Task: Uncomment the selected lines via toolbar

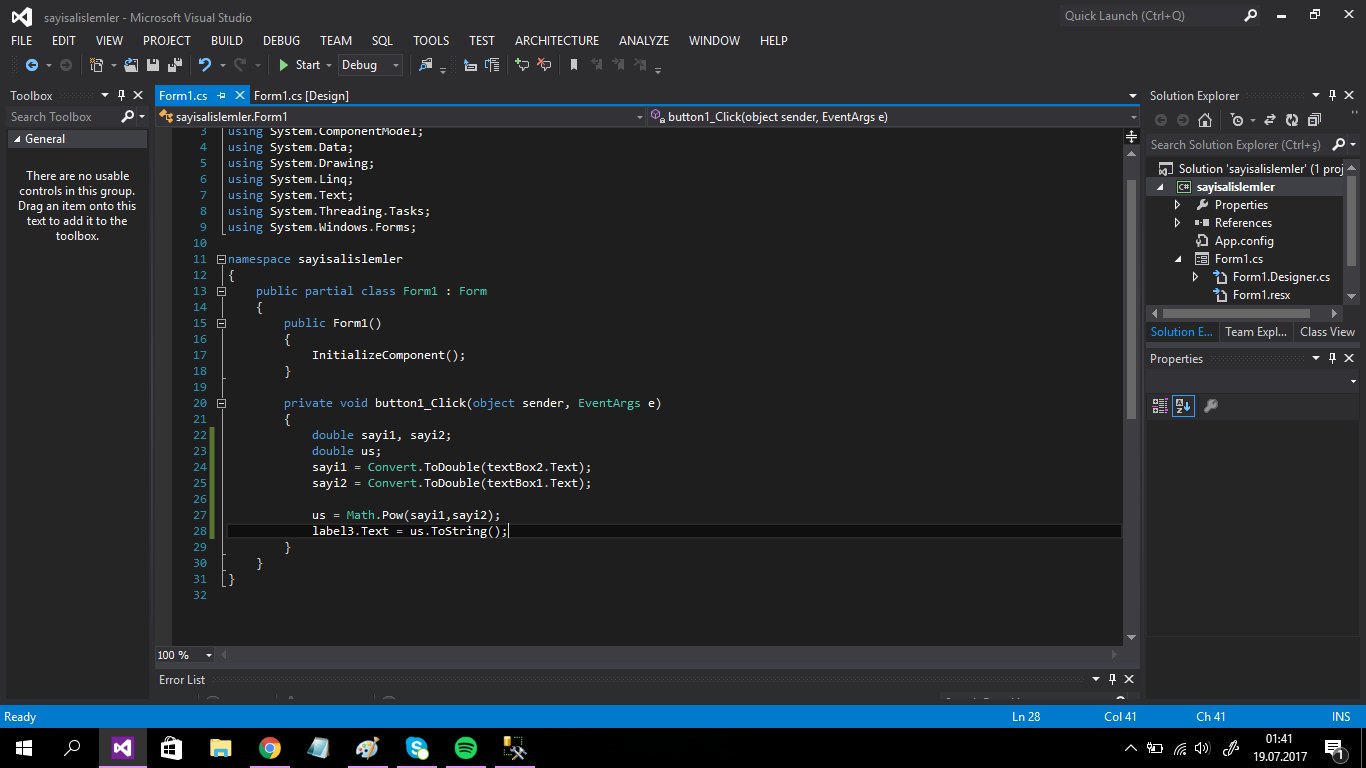Action: click(544, 65)
